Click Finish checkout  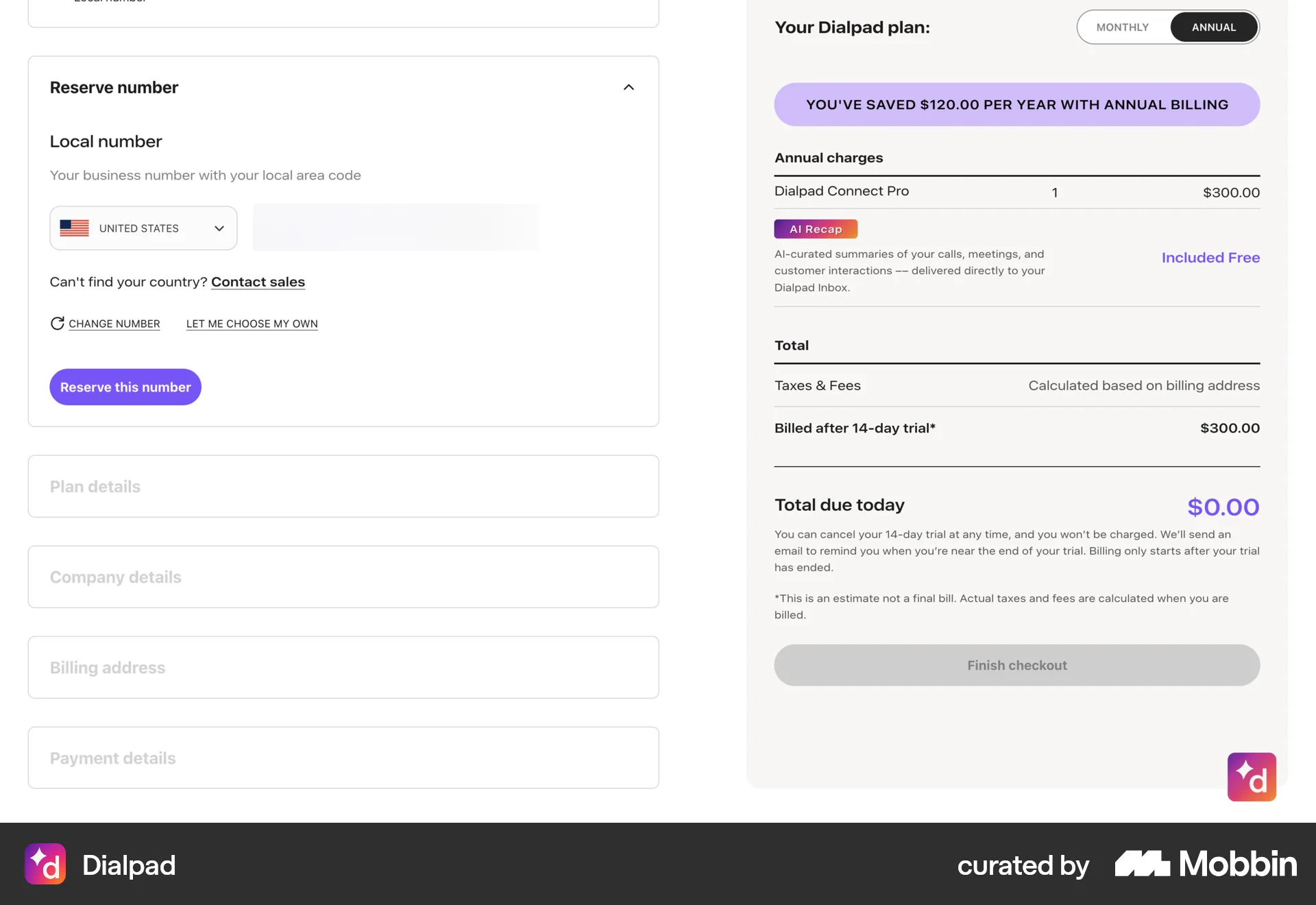pyautogui.click(x=1016, y=664)
